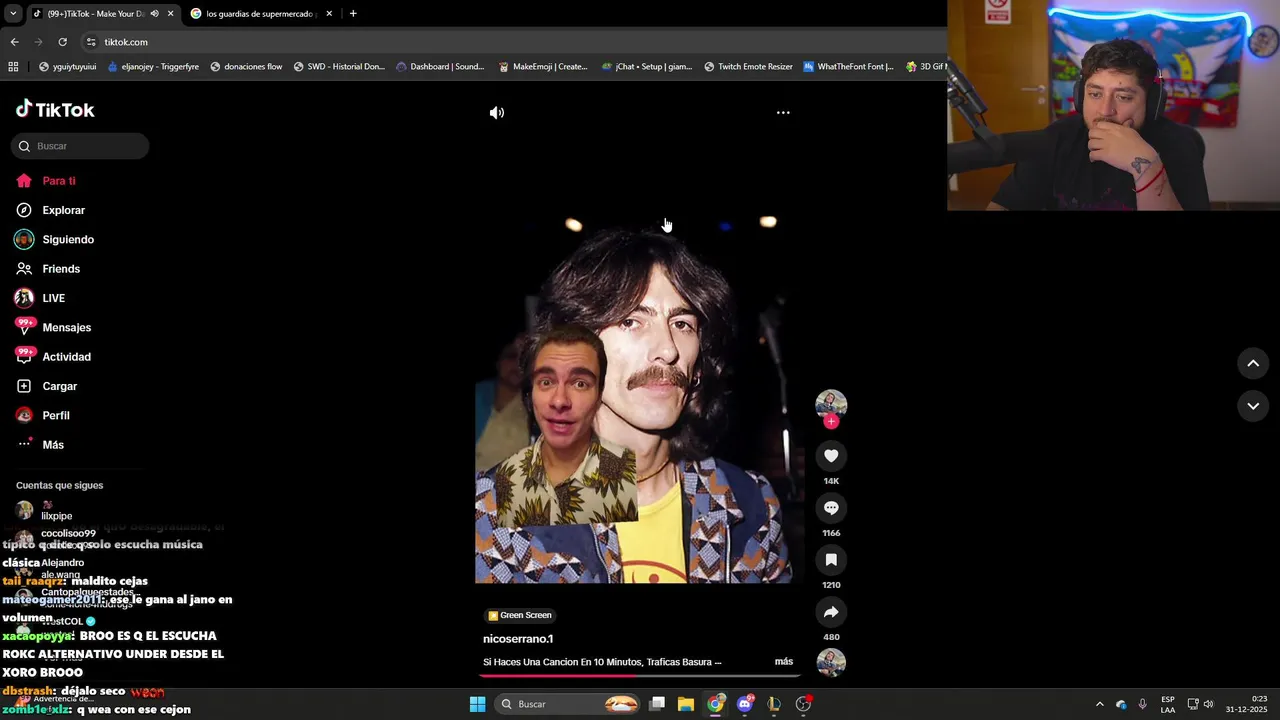The height and width of the screenshot is (720, 1280).
Task: Open Task View on the taskbar
Action: pyautogui.click(x=657, y=704)
